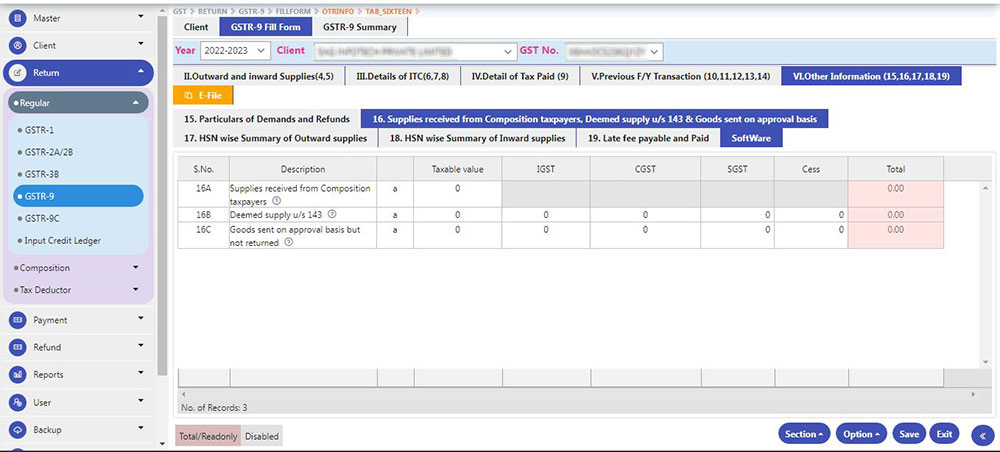Viewport: 1000px width, 452px height.
Task: Click help icon beside Deemed supply u/s 143
Action: 332,214
